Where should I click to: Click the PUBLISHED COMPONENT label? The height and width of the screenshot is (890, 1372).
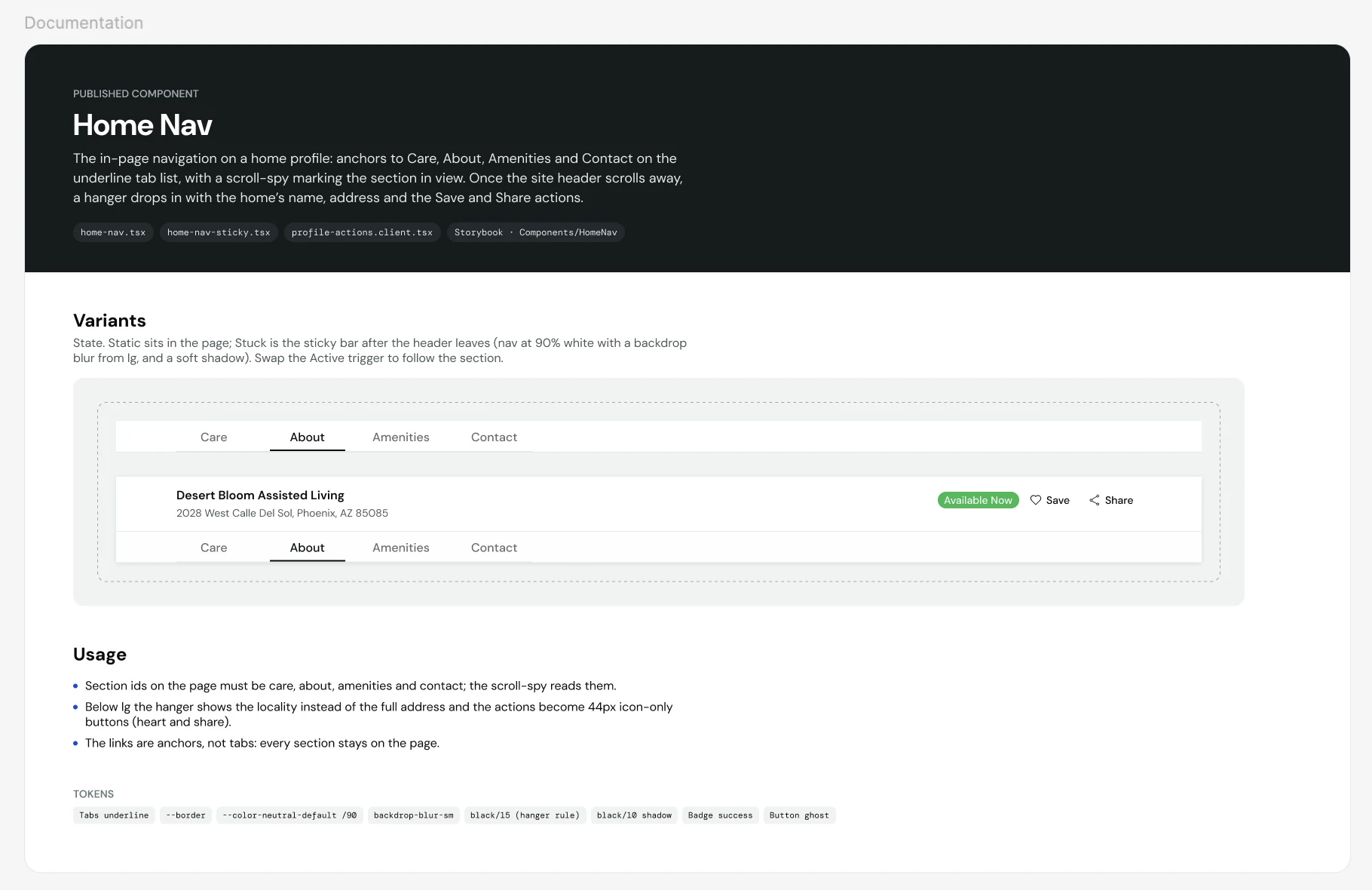[136, 94]
